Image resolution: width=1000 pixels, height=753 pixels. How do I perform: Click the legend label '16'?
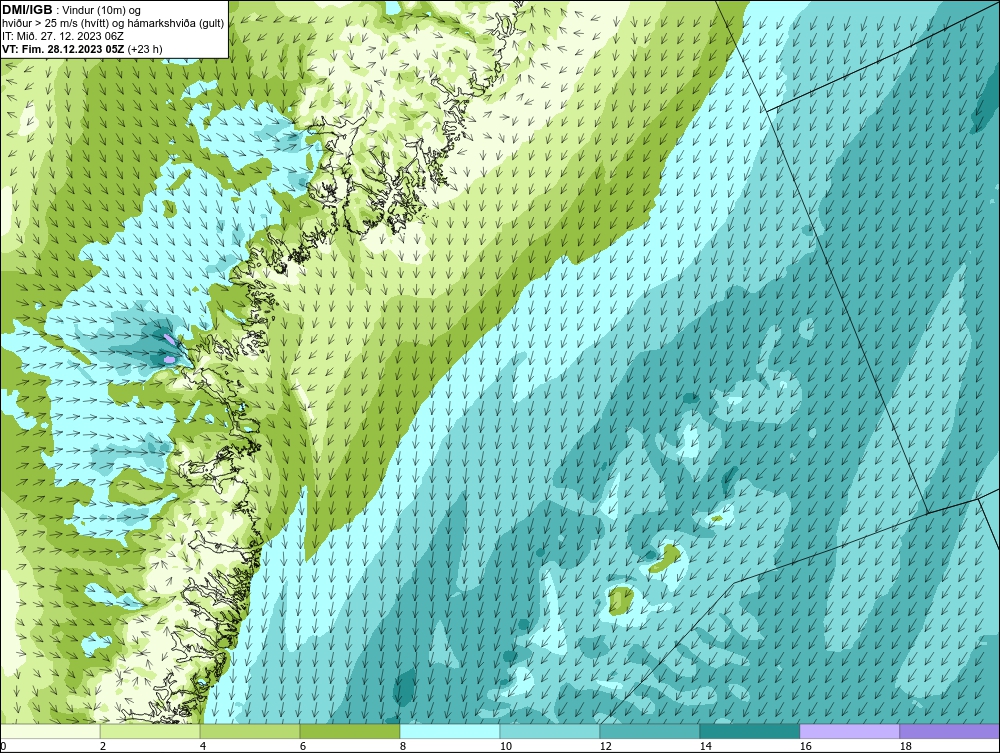(805, 746)
